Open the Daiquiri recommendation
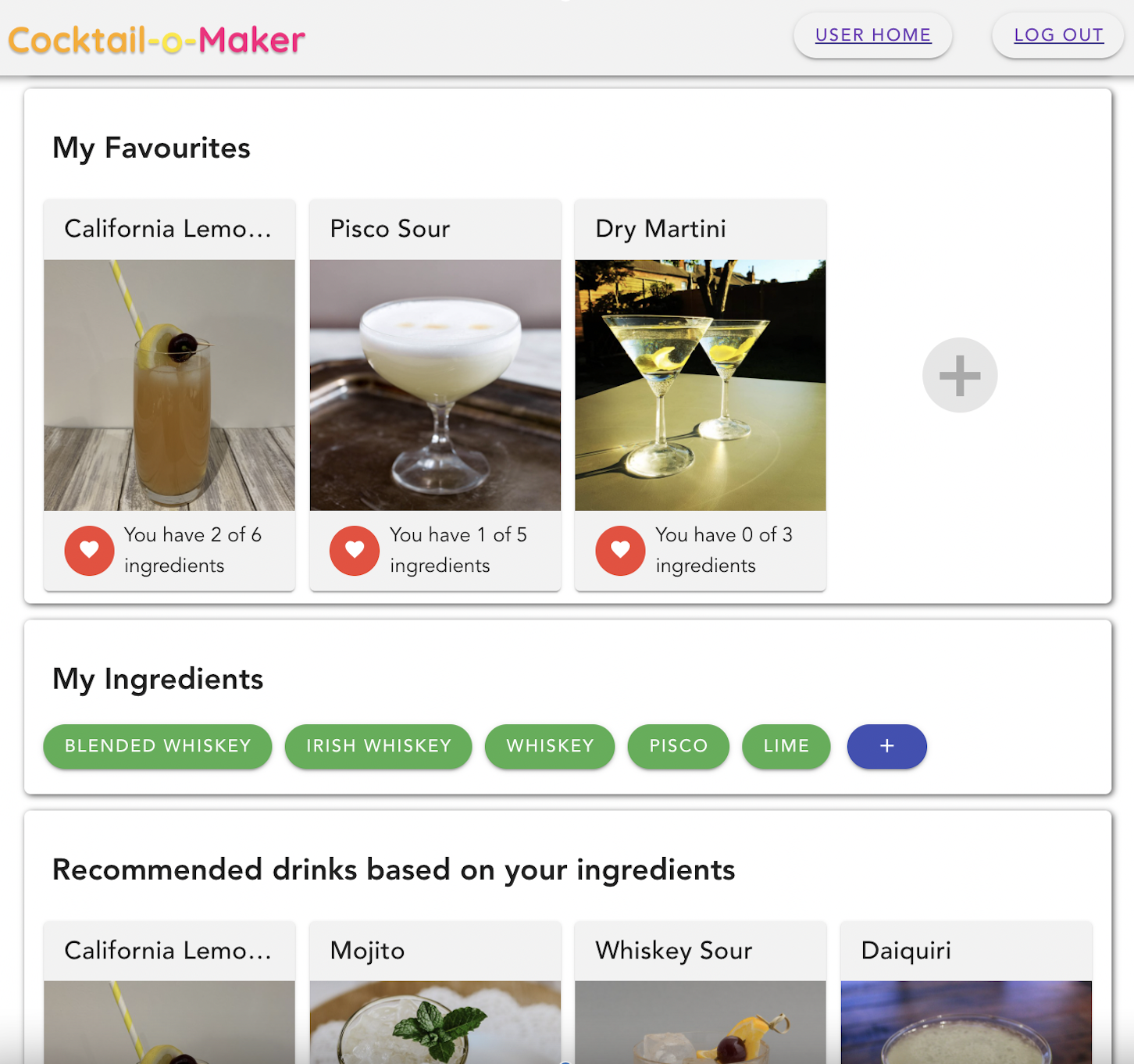Viewport: 1134px width, 1064px height. [x=906, y=951]
